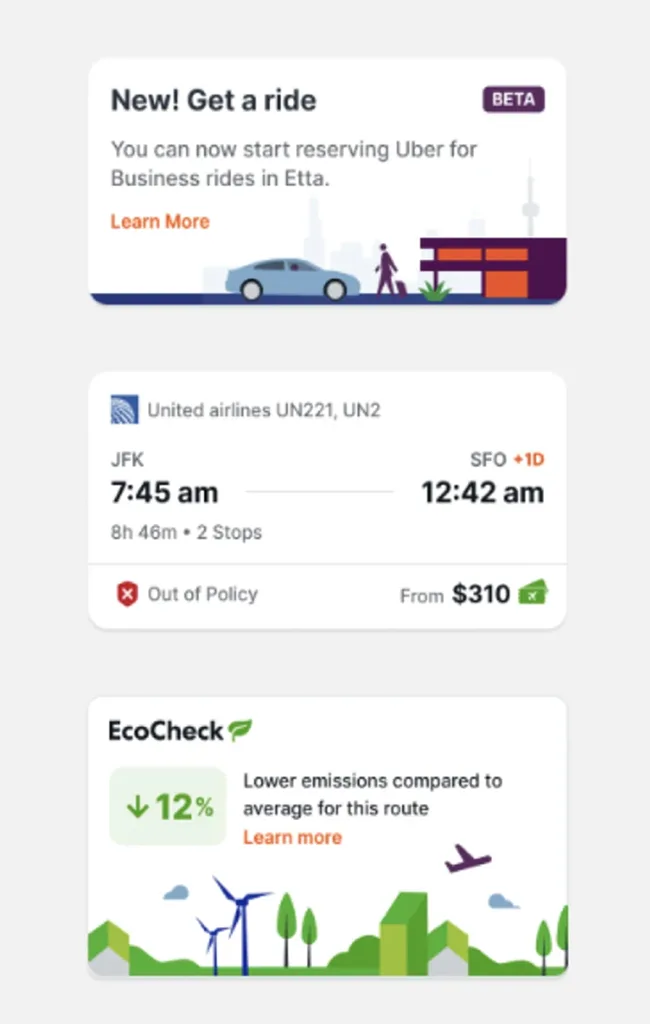Click the EcoCheck leaf icon
Image resolution: width=650 pixels, height=1024 pixels.
(240, 731)
